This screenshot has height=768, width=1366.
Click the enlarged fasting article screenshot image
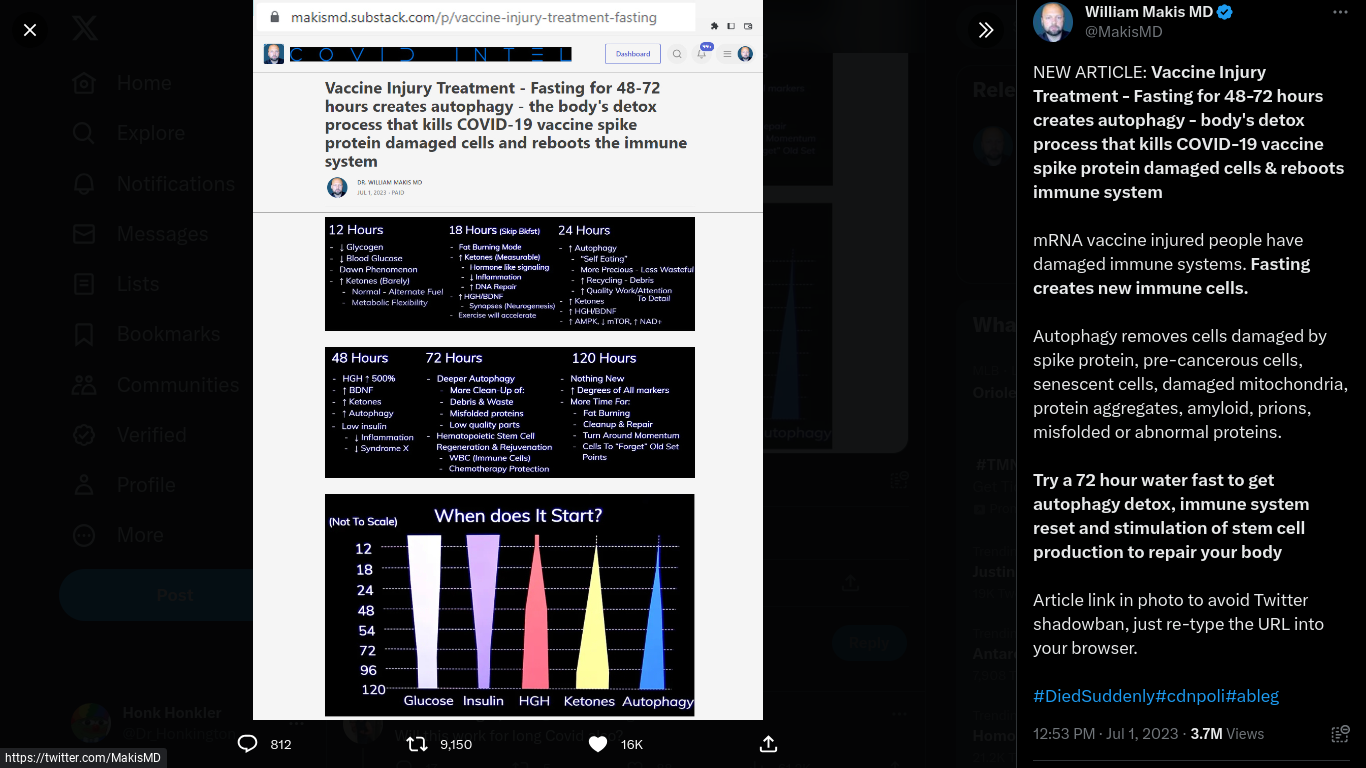tap(508, 360)
